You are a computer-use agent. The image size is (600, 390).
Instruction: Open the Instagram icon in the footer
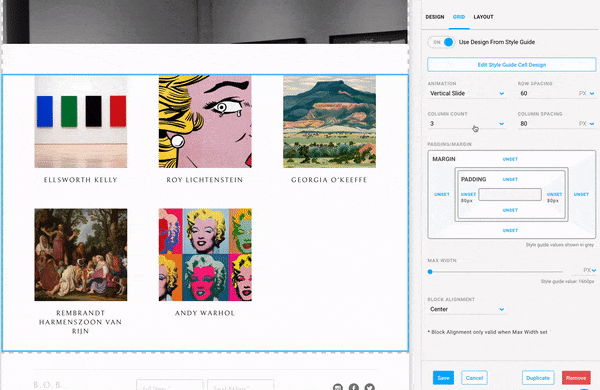pos(338,387)
